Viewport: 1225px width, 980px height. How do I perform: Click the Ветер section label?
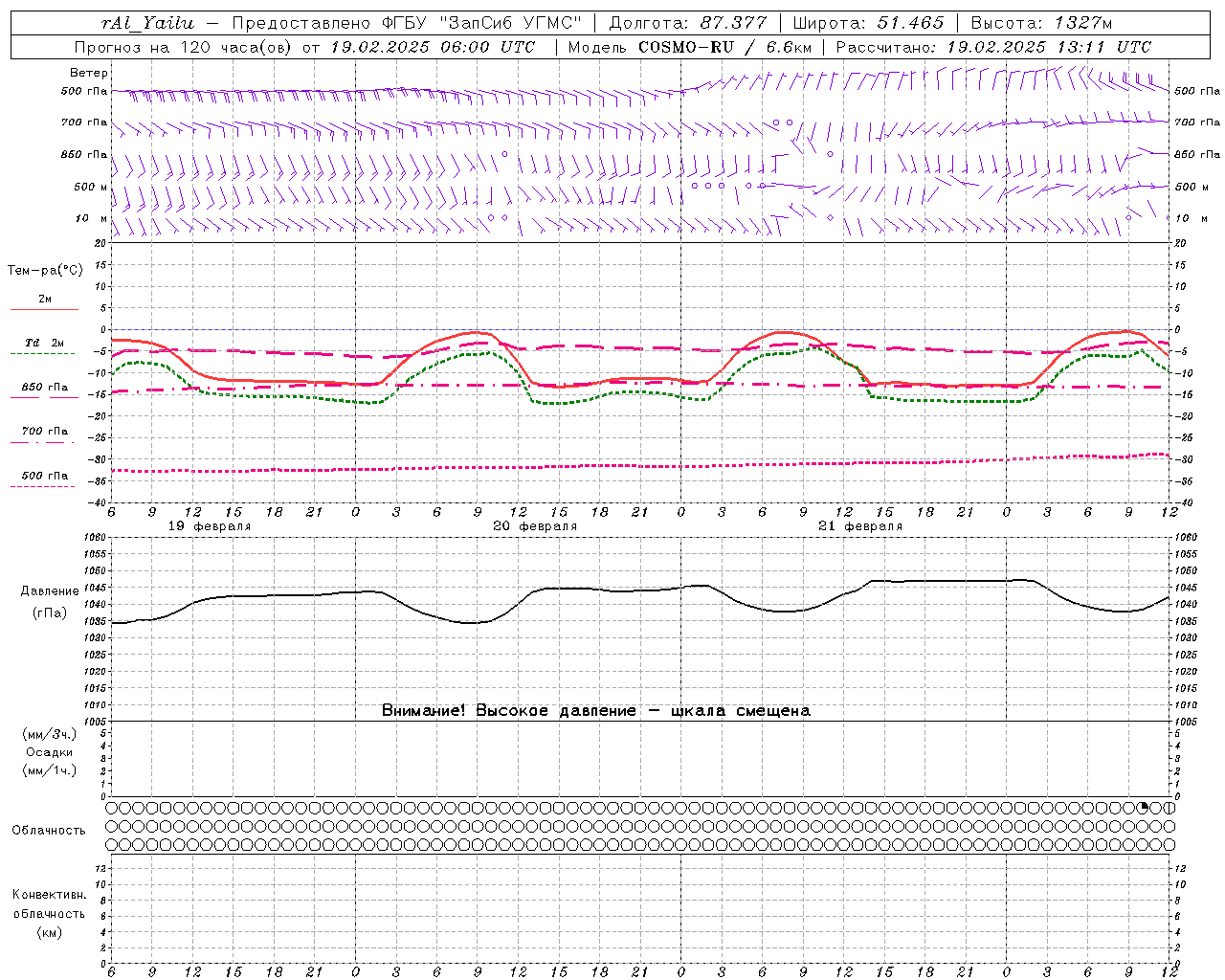(88, 73)
